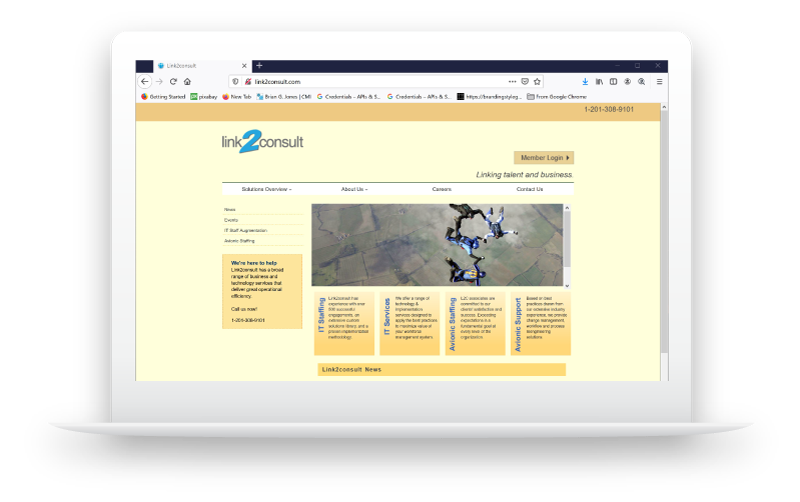Image resolution: width=800 pixels, height=502 pixels.
Task: Open the Avionic Staffing sidebar link
Action: (240, 241)
